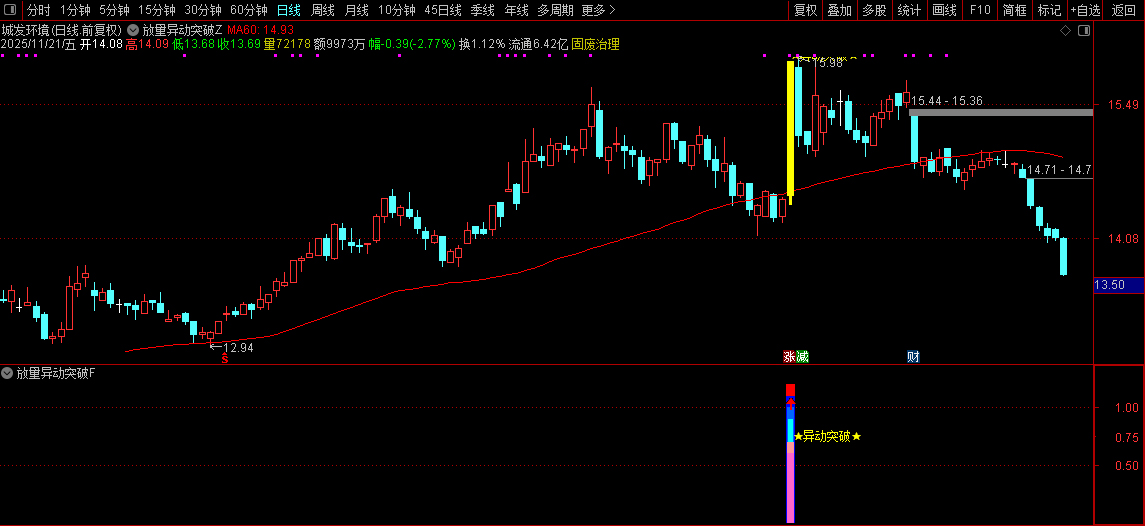Screen dimensions: 1145x526
Task: Click the 流通6.42亿 float value
Action: [x=538, y=44]
